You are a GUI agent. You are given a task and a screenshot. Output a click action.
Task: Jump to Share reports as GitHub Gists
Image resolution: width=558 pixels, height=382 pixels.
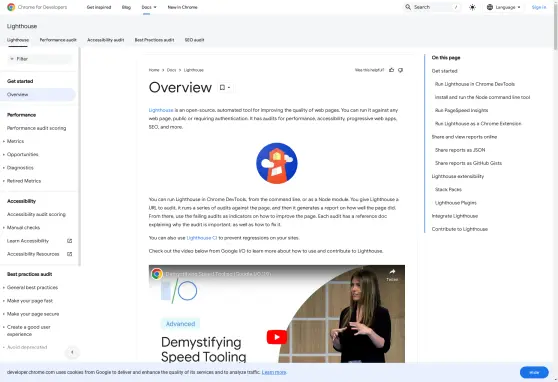pos(468,163)
